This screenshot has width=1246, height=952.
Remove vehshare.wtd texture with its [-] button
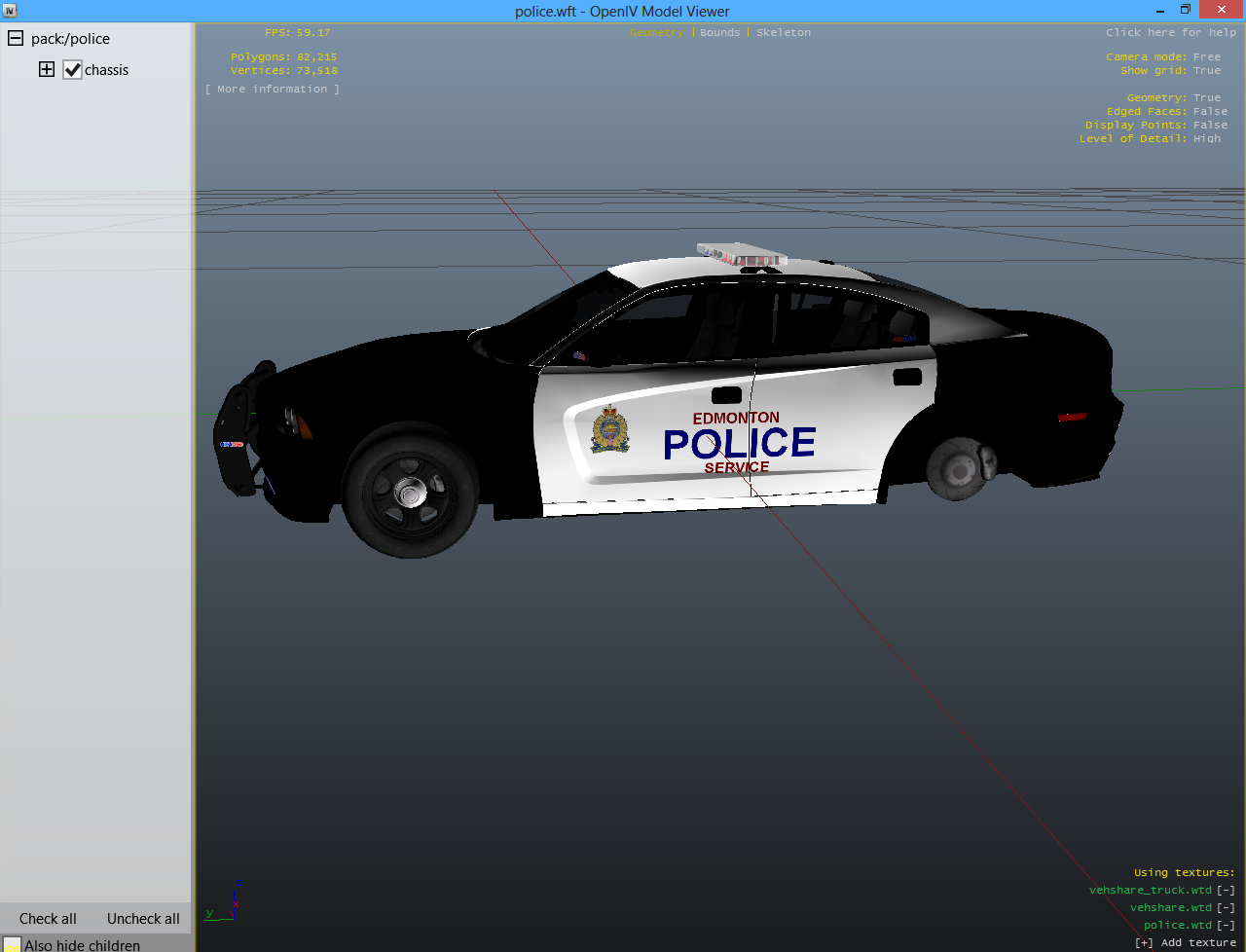click(1226, 907)
